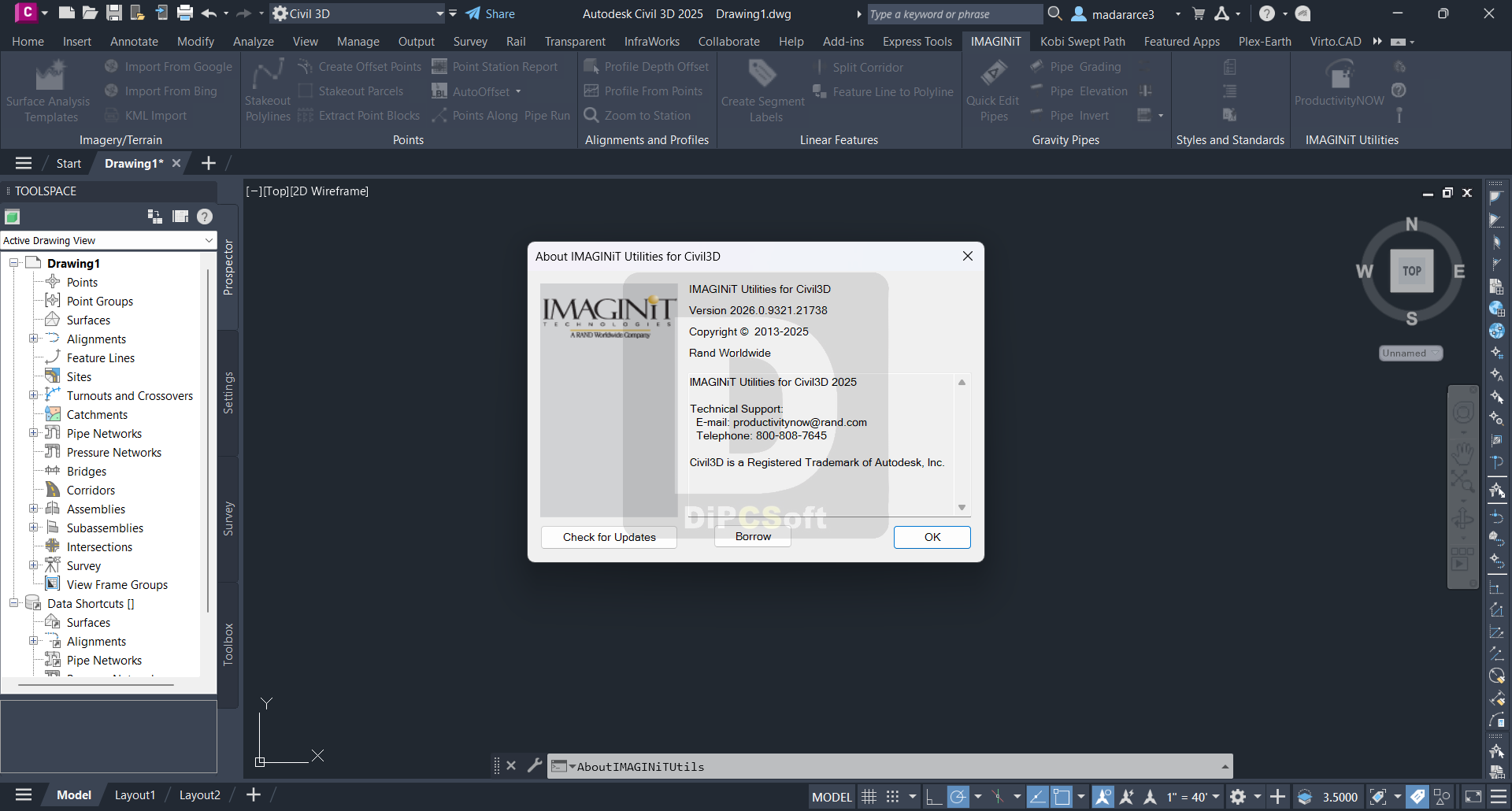Viewport: 1512px width, 811px height.
Task: Click the Undo arrow icon
Action: pyautogui.click(x=209, y=13)
